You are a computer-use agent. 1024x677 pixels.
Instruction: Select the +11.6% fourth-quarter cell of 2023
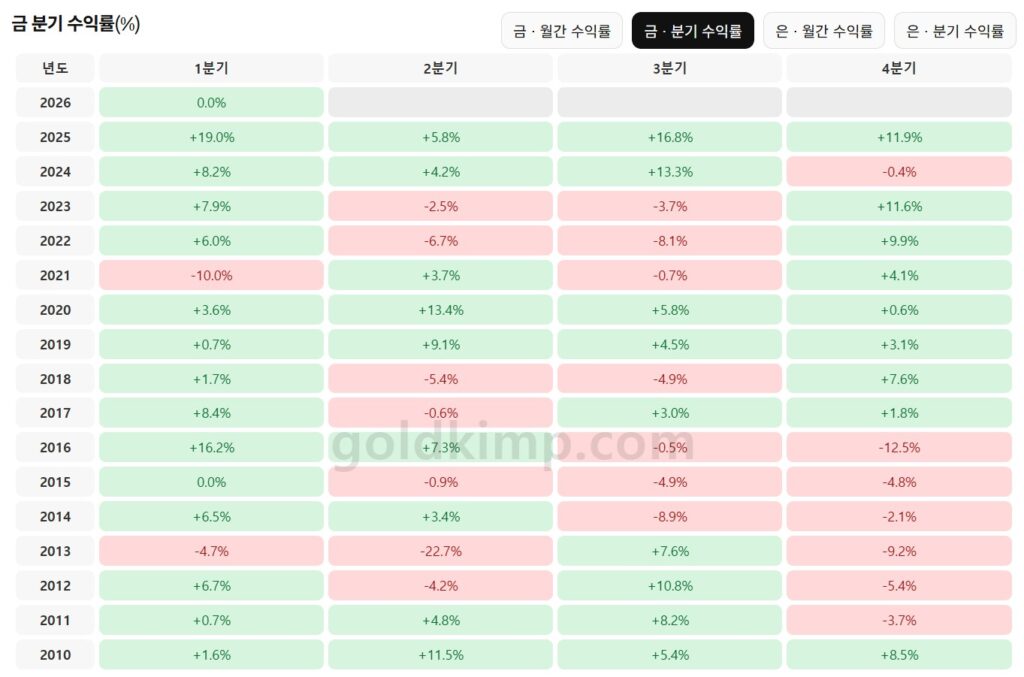tap(897, 206)
